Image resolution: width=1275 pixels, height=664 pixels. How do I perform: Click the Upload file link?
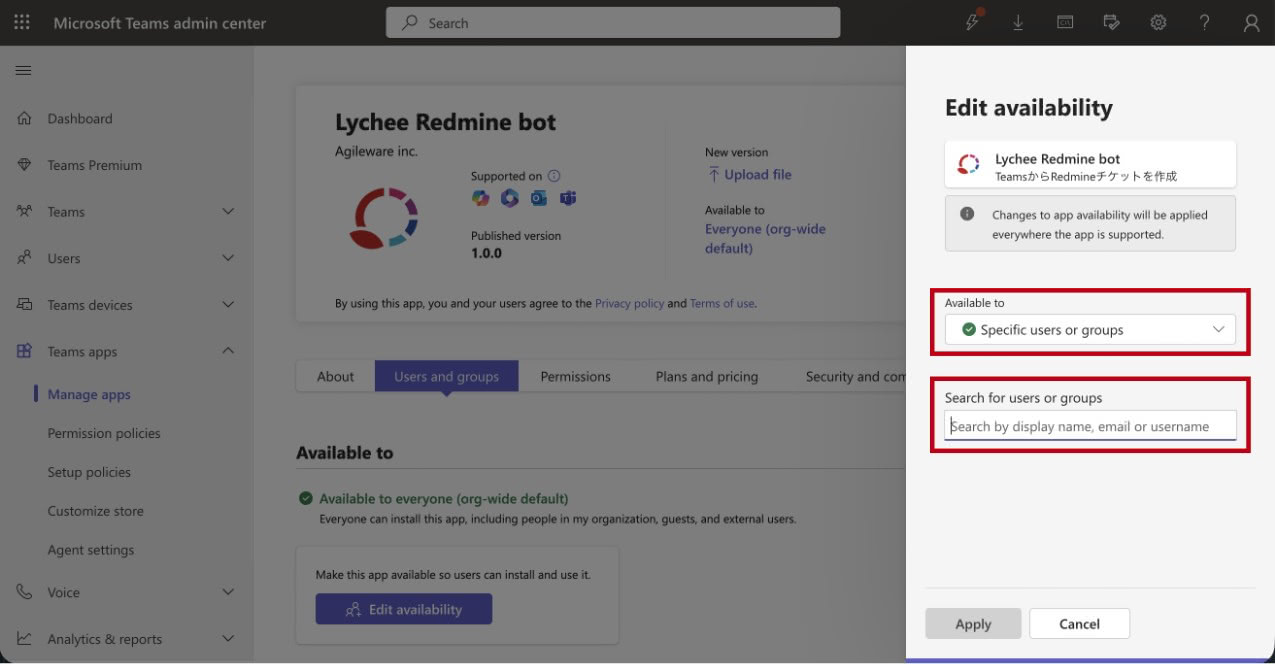(x=749, y=174)
